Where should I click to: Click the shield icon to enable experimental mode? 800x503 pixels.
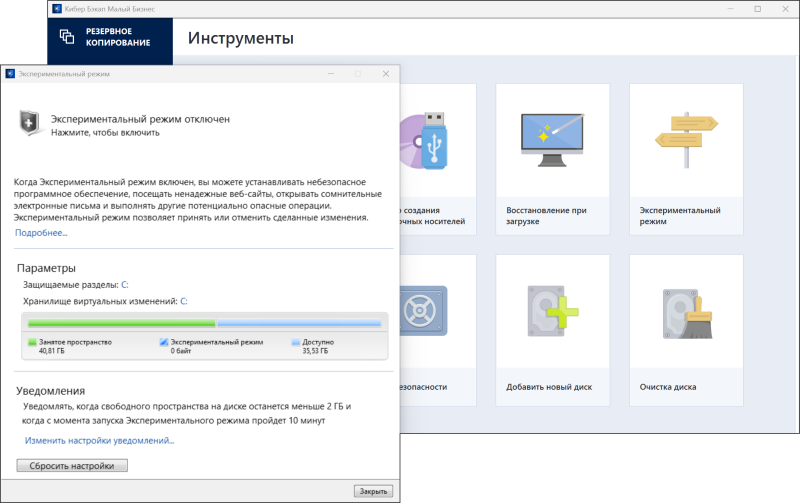pyautogui.click(x=31, y=122)
